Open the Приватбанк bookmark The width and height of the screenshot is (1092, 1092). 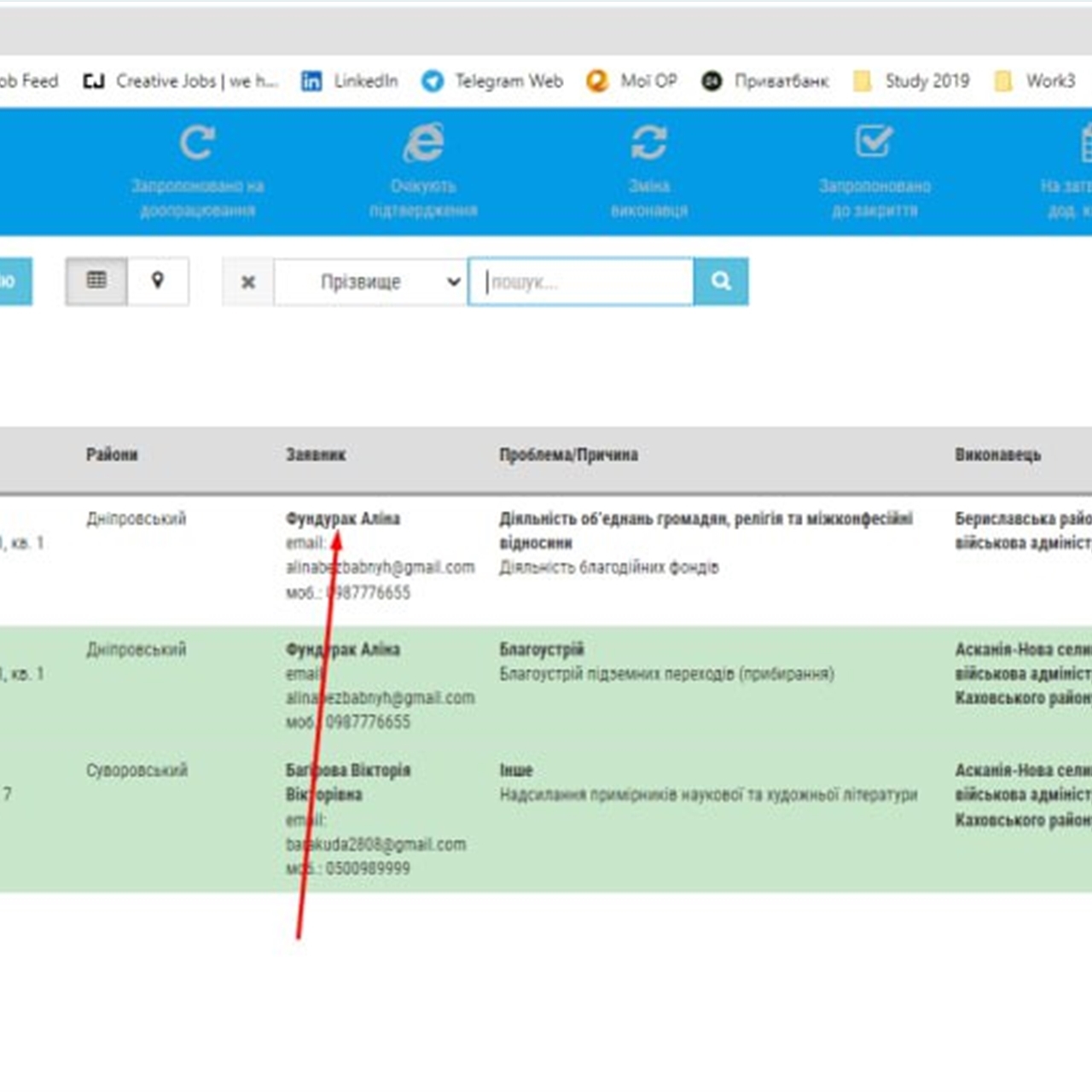click(765, 81)
